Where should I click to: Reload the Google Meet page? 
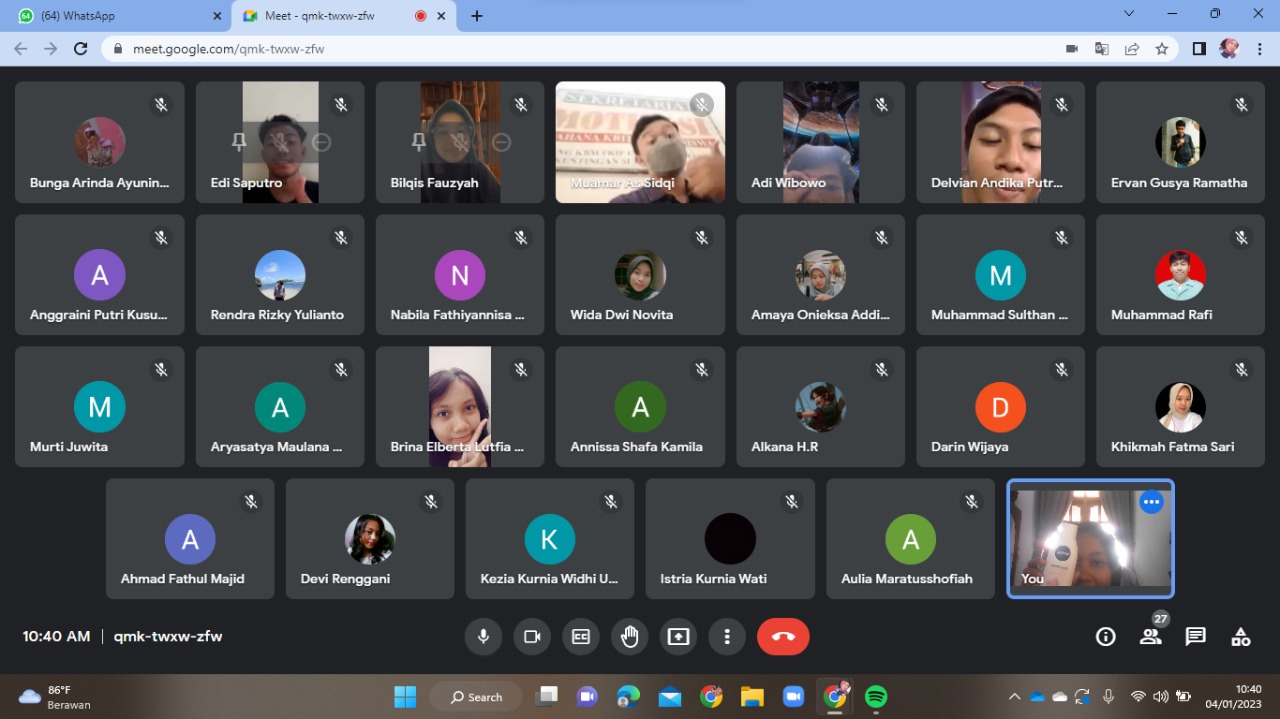point(81,48)
